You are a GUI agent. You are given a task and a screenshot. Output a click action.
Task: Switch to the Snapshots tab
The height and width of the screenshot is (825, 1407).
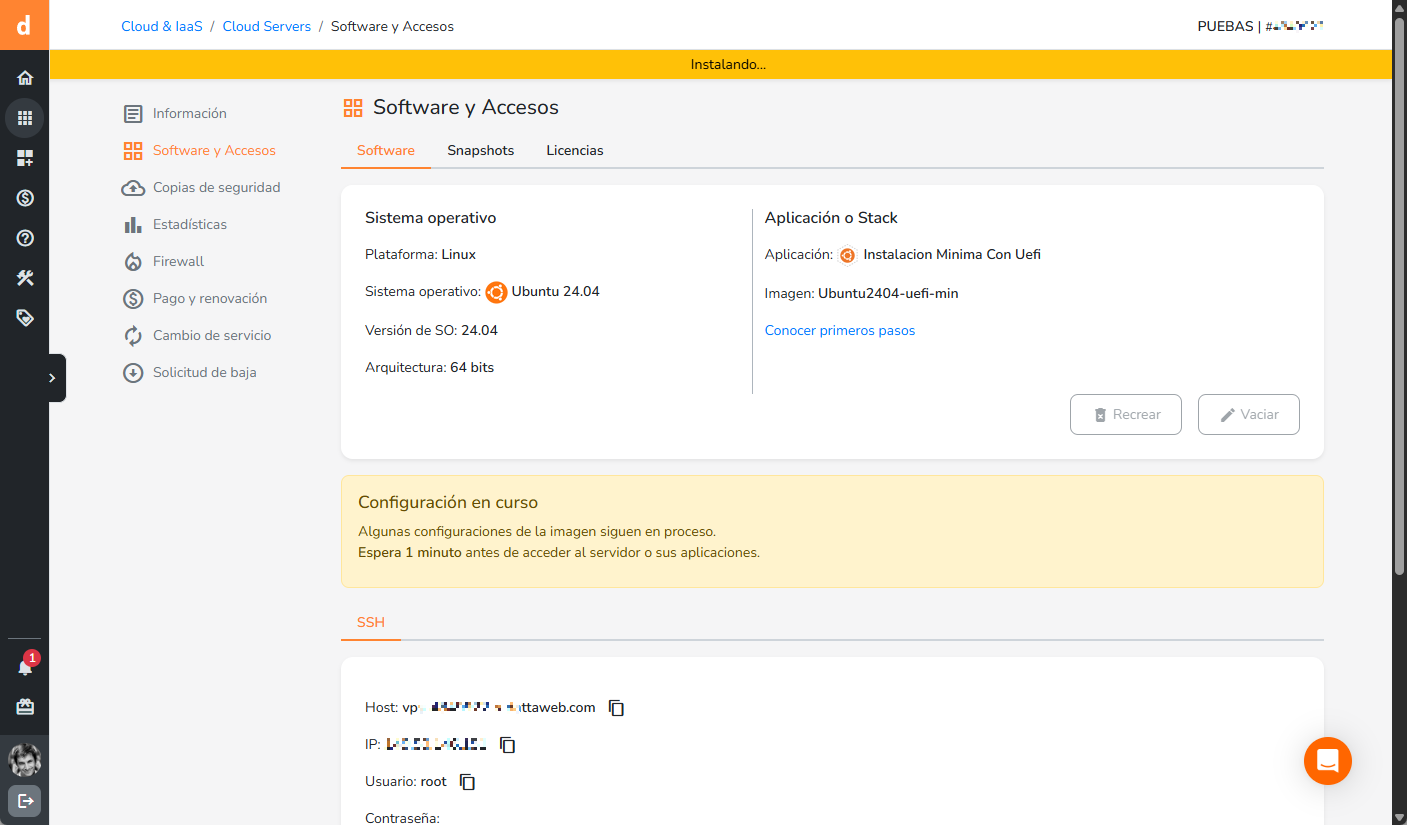click(x=481, y=151)
